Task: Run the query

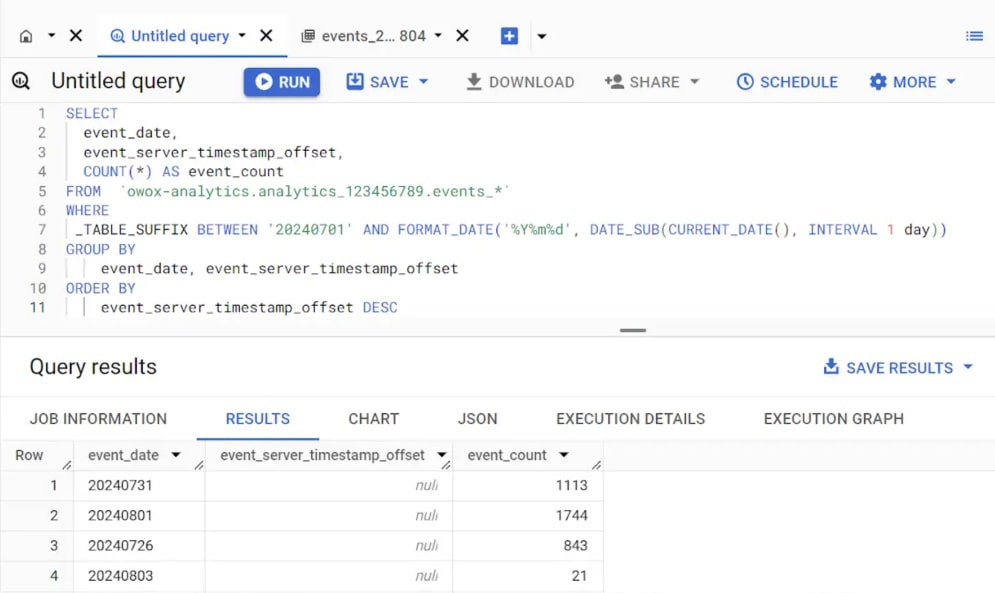Action: [282, 82]
